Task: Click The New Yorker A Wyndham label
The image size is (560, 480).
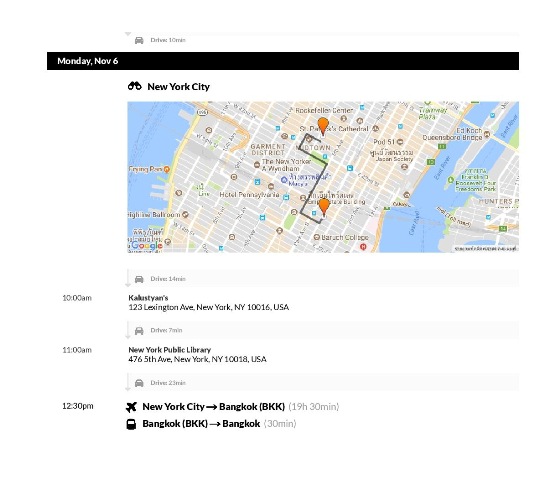Action: pos(286,165)
